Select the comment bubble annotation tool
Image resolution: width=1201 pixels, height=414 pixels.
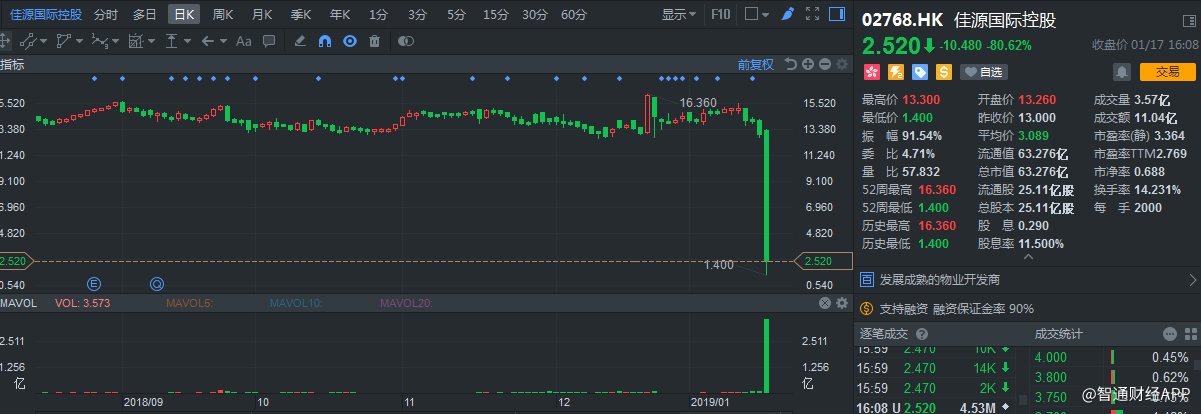tap(268, 41)
